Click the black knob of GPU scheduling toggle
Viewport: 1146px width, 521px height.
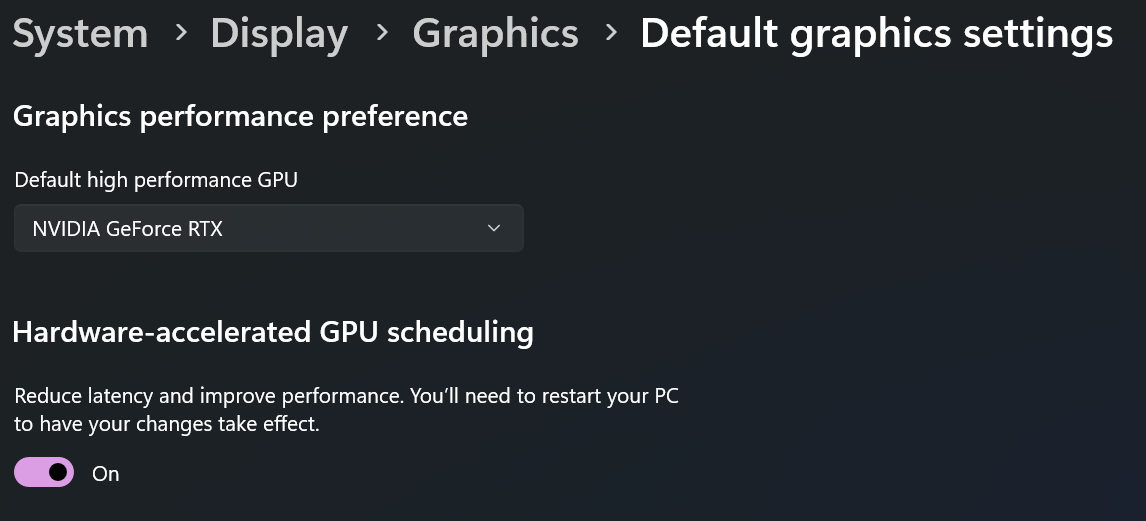coord(58,472)
